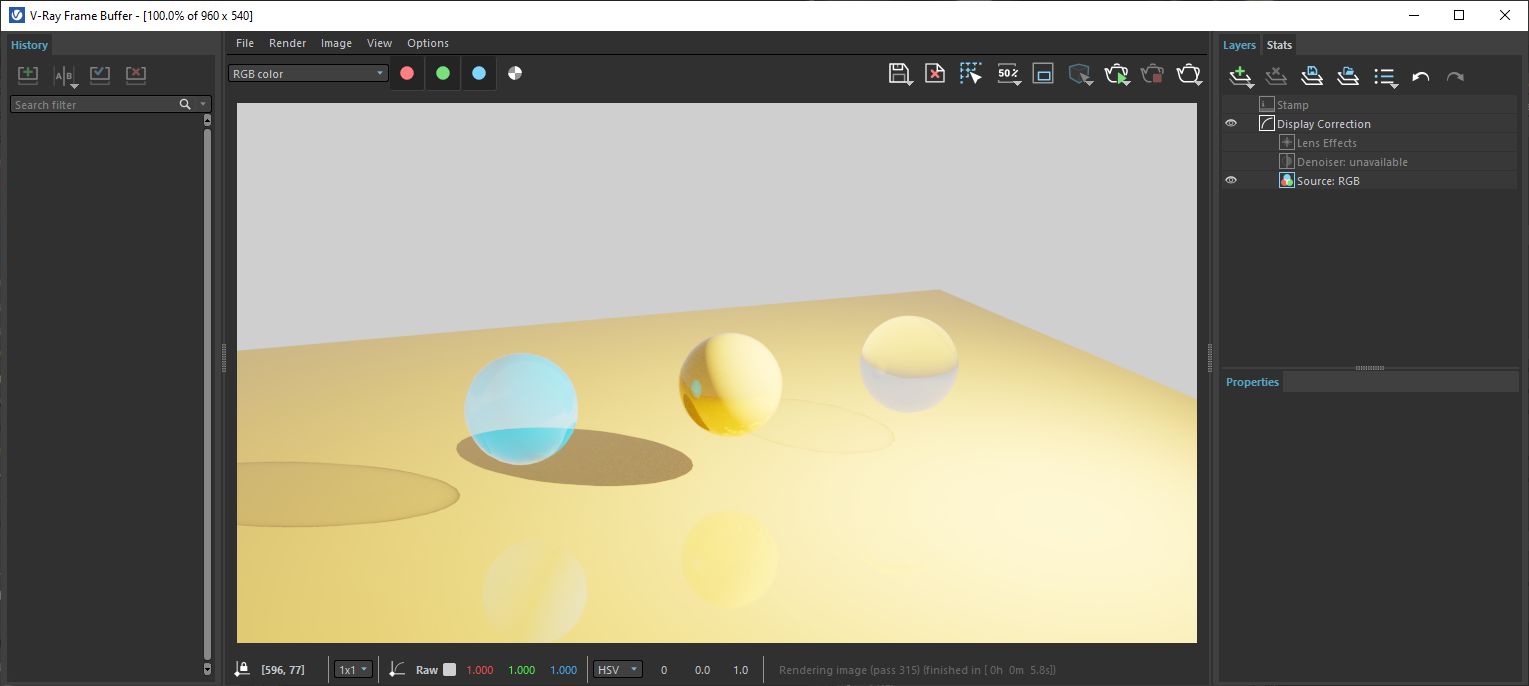Start interactive rendering with the green teapot
The image size is (1529, 686).
click(x=1116, y=74)
